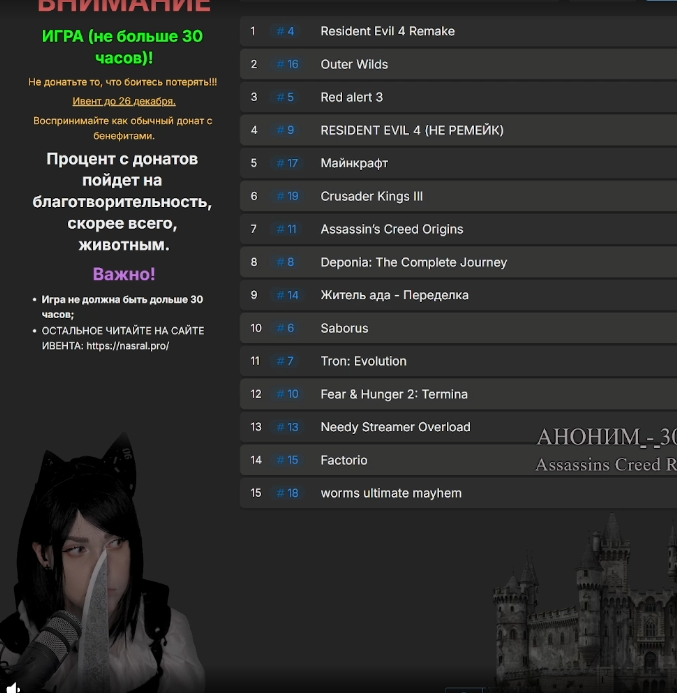Click the Важно! heading

click(x=124, y=274)
